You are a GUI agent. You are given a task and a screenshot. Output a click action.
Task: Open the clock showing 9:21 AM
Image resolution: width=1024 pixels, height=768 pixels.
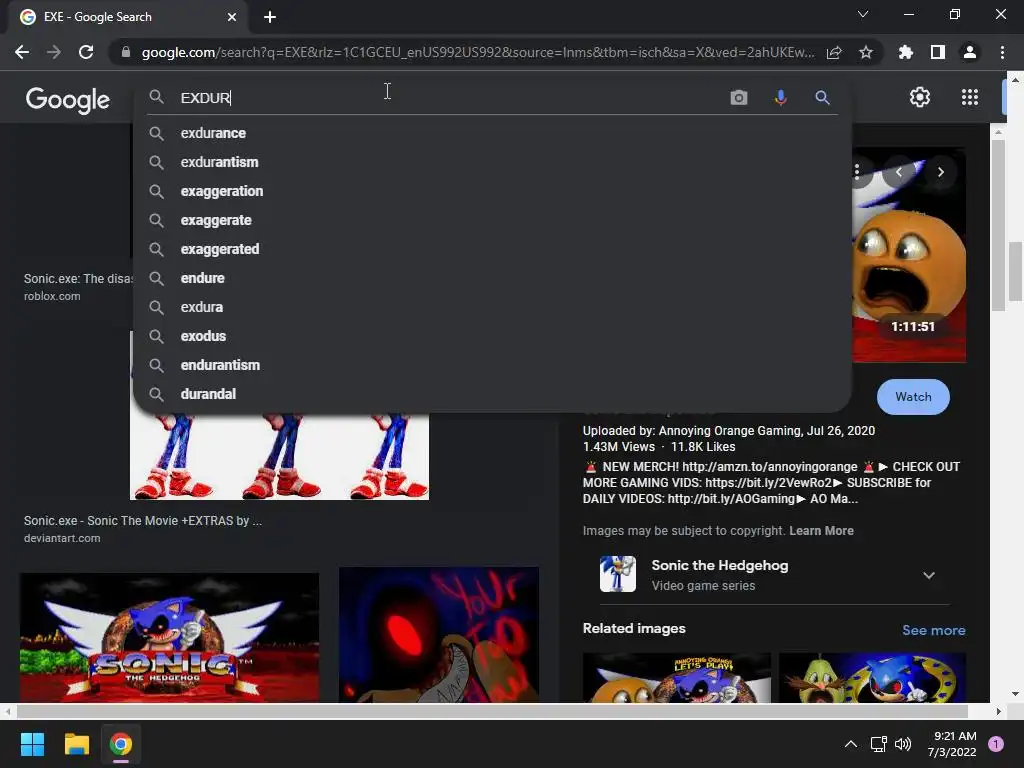click(x=954, y=744)
